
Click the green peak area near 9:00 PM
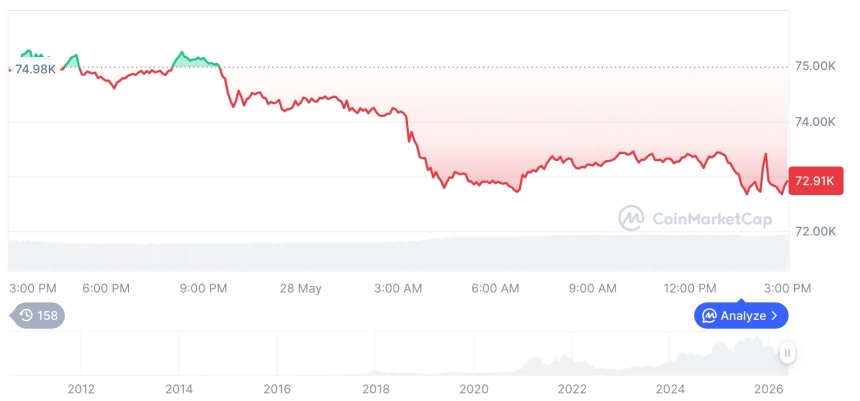[x=193, y=60]
